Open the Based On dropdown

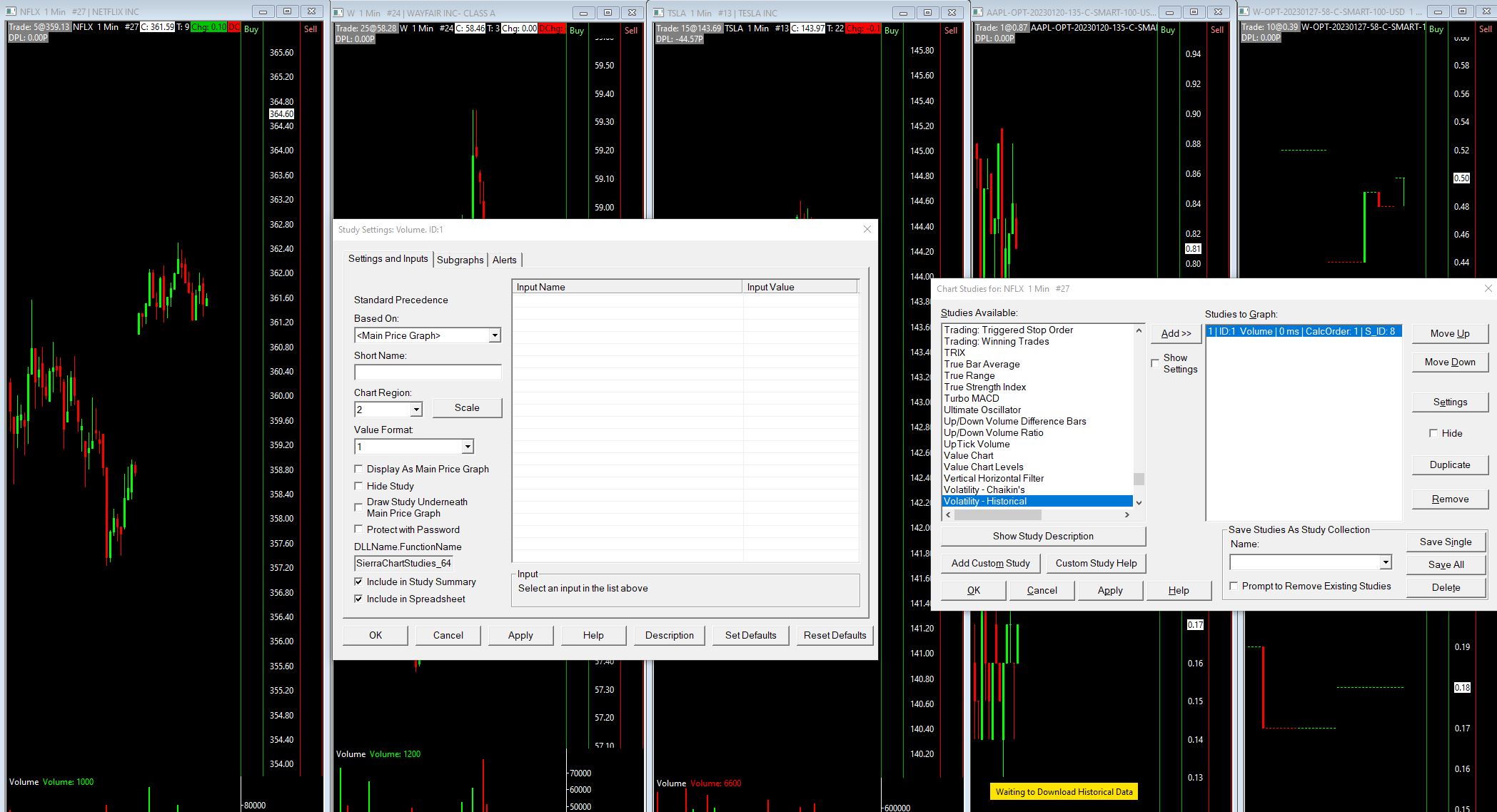(x=494, y=335)
